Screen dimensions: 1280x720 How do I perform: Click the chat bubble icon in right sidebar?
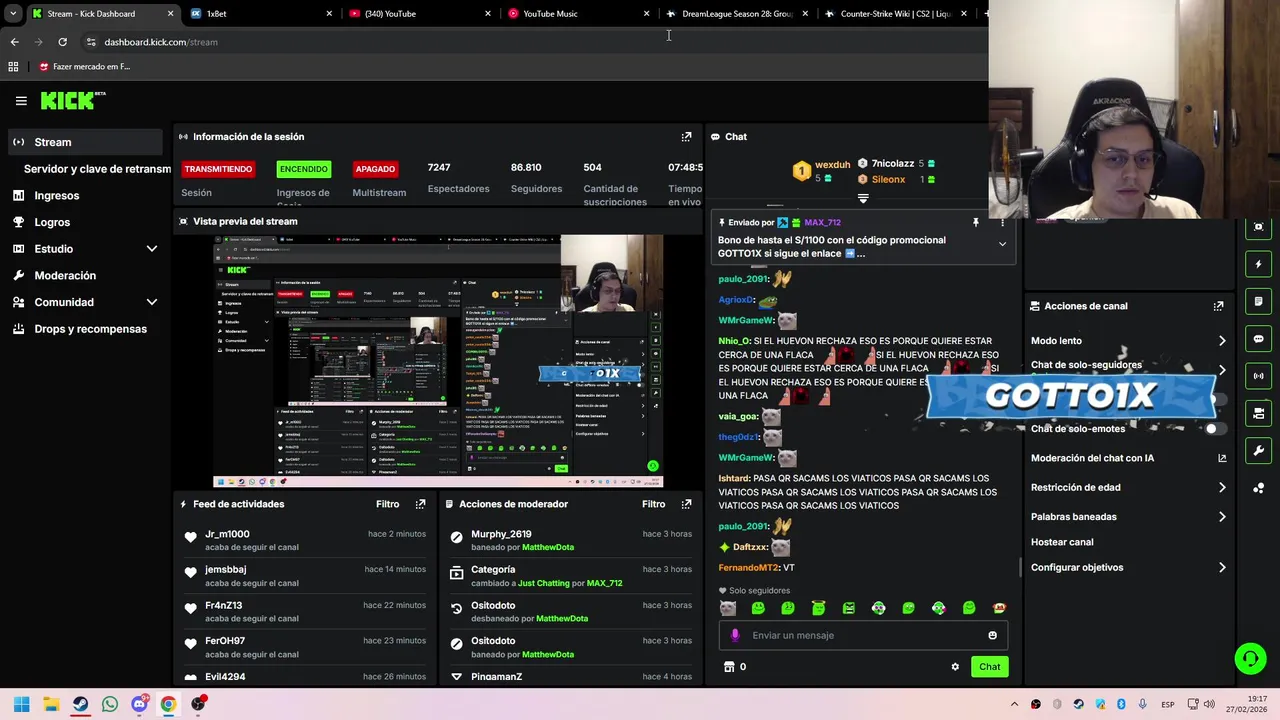point(1258,339)
